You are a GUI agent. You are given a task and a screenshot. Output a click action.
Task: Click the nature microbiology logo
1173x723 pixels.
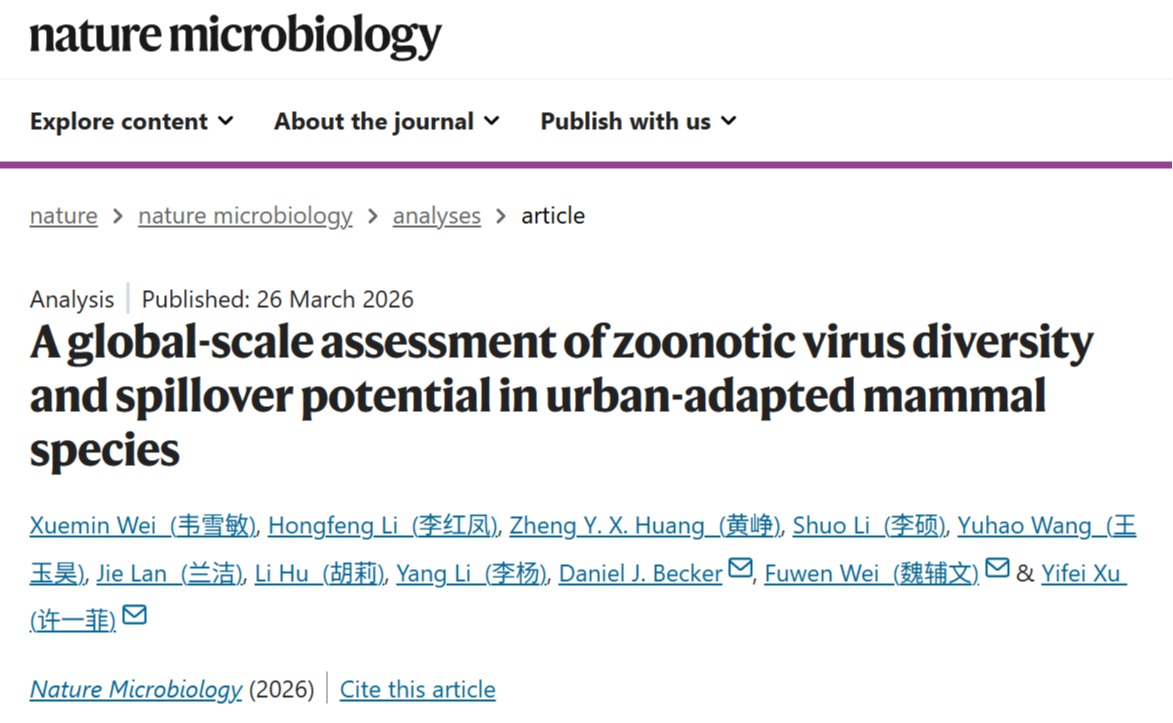coord(236,37)
